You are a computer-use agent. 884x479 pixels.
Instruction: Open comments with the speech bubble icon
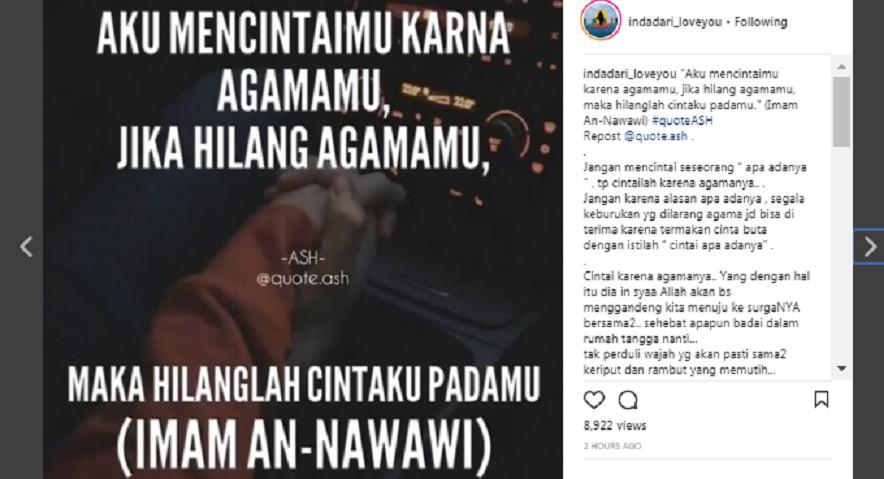point(627,400)
